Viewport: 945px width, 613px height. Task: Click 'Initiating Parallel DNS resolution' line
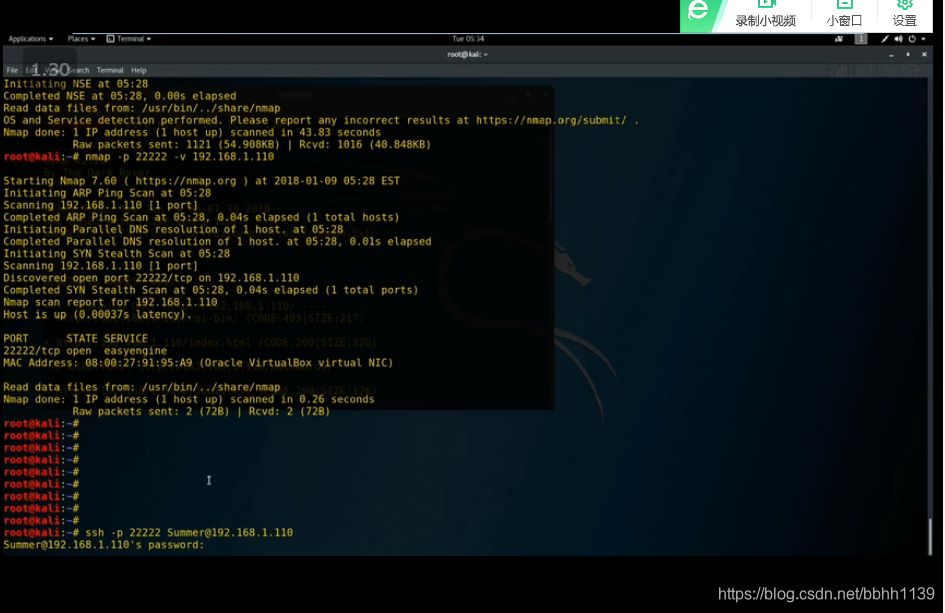coord(173,230)
